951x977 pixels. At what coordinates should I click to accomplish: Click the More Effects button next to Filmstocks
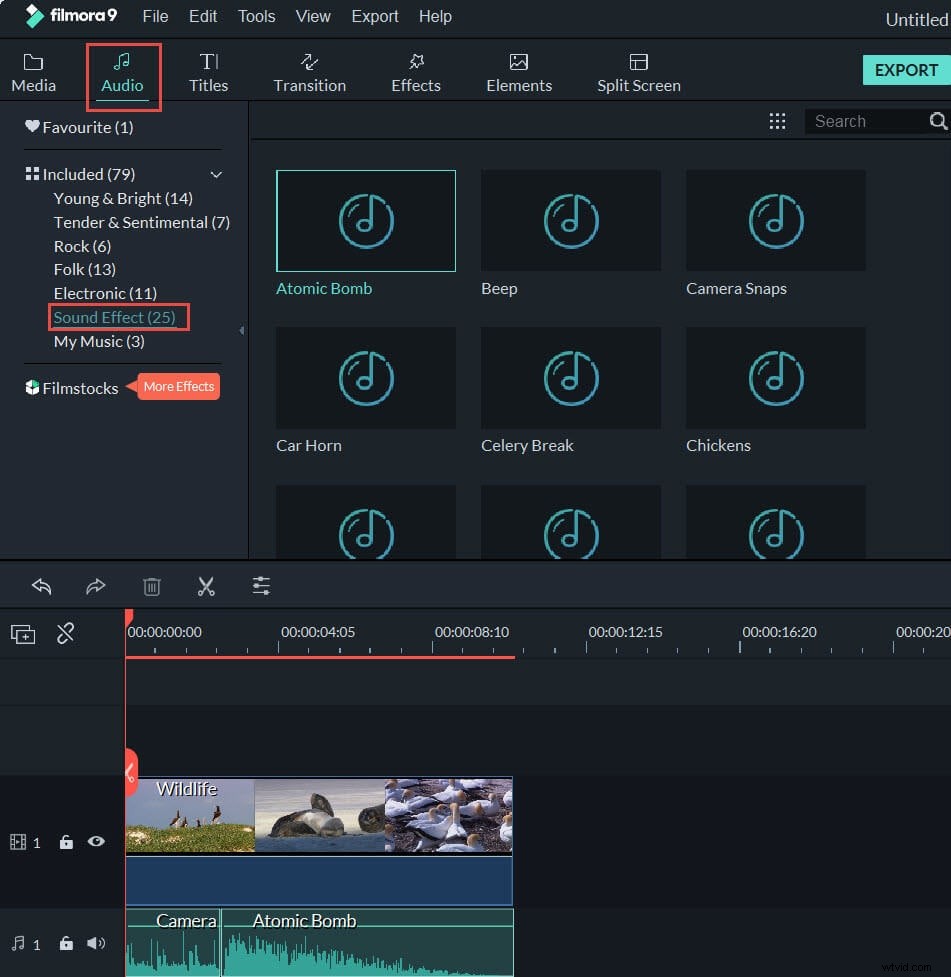coord(178,386)
